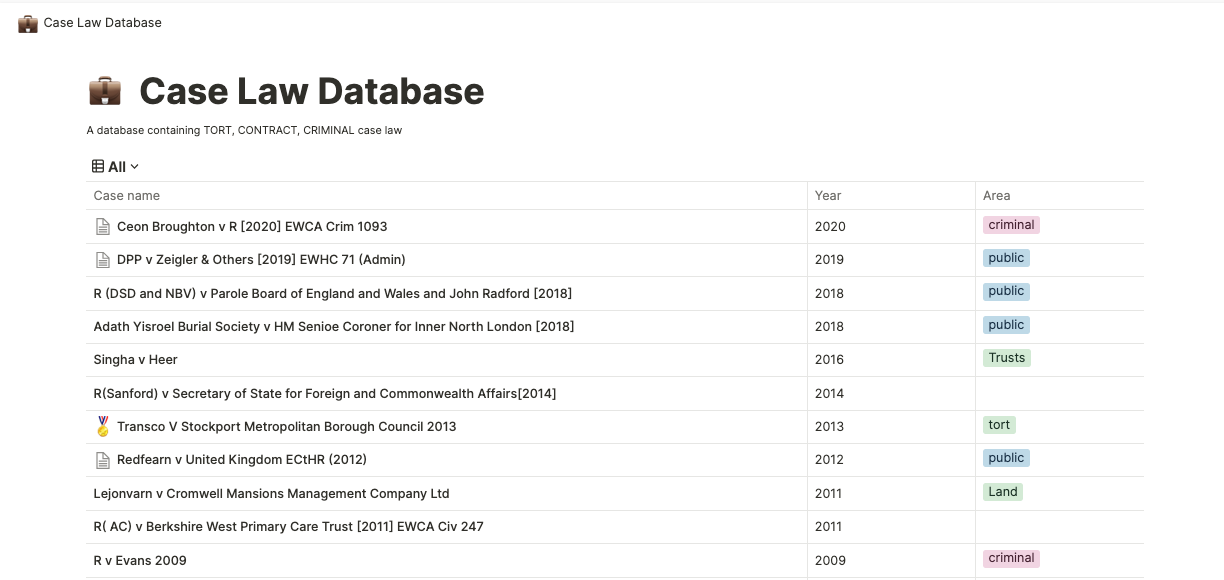1224x580 pixels.
Task: Open page icon for Ceon Broughton v R
Action: [102, 226]
